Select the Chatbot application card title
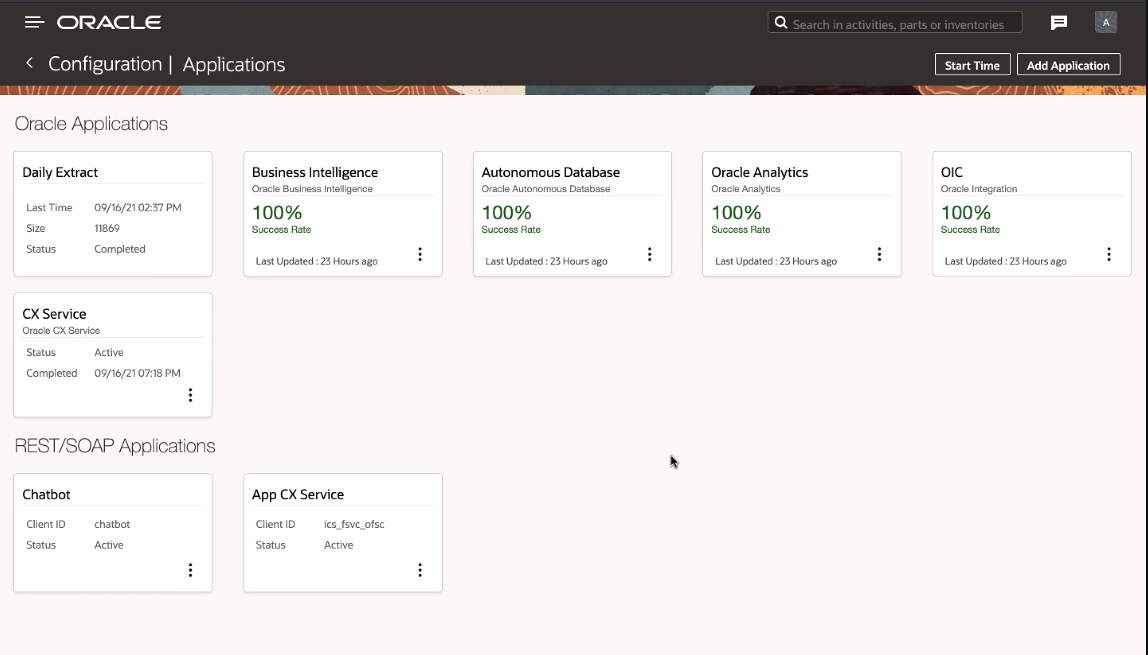The height and width of the screenshot is (655, 1148). [47, 494]
